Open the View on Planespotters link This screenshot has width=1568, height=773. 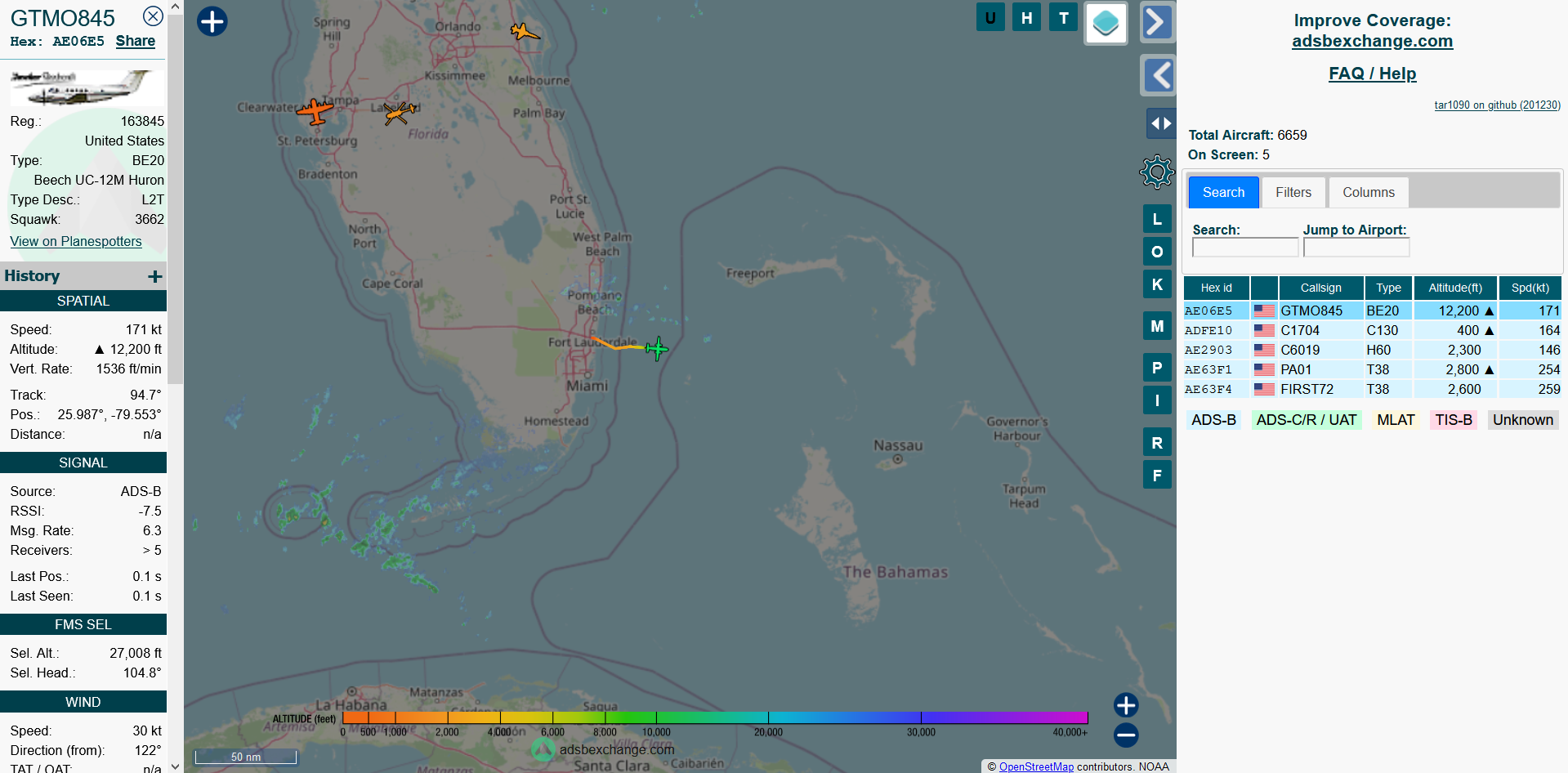click(76, 241)
